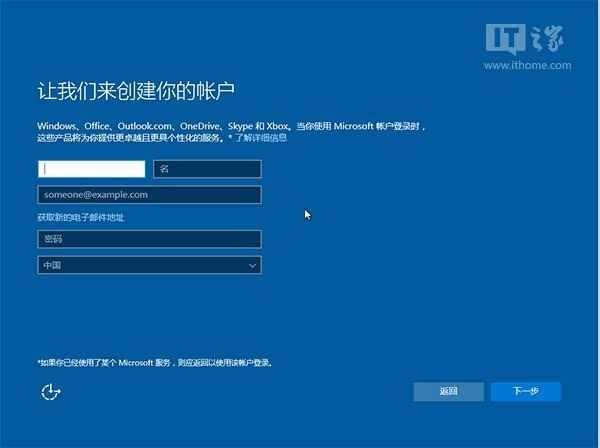Image resolution: width=600 pixels, height=448 pixels.
Task: Click the 名 first name field
Action: [x=207, y=169]
